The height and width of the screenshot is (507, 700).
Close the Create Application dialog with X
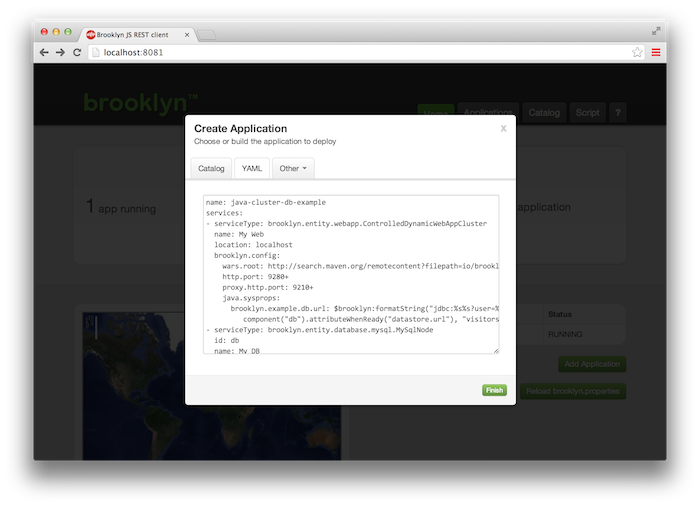tap(503, 129)
